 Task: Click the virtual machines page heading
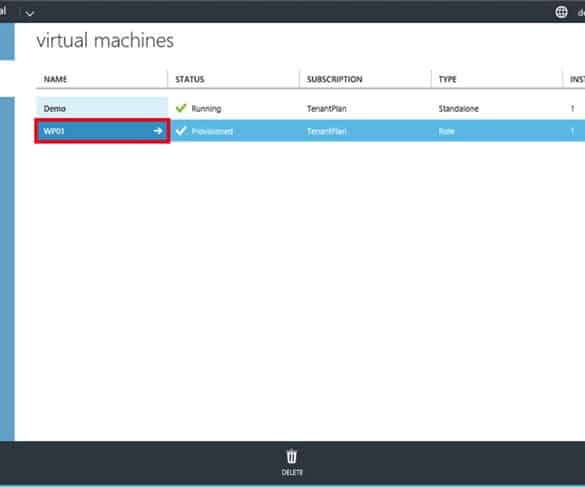(x=105, y=40)
